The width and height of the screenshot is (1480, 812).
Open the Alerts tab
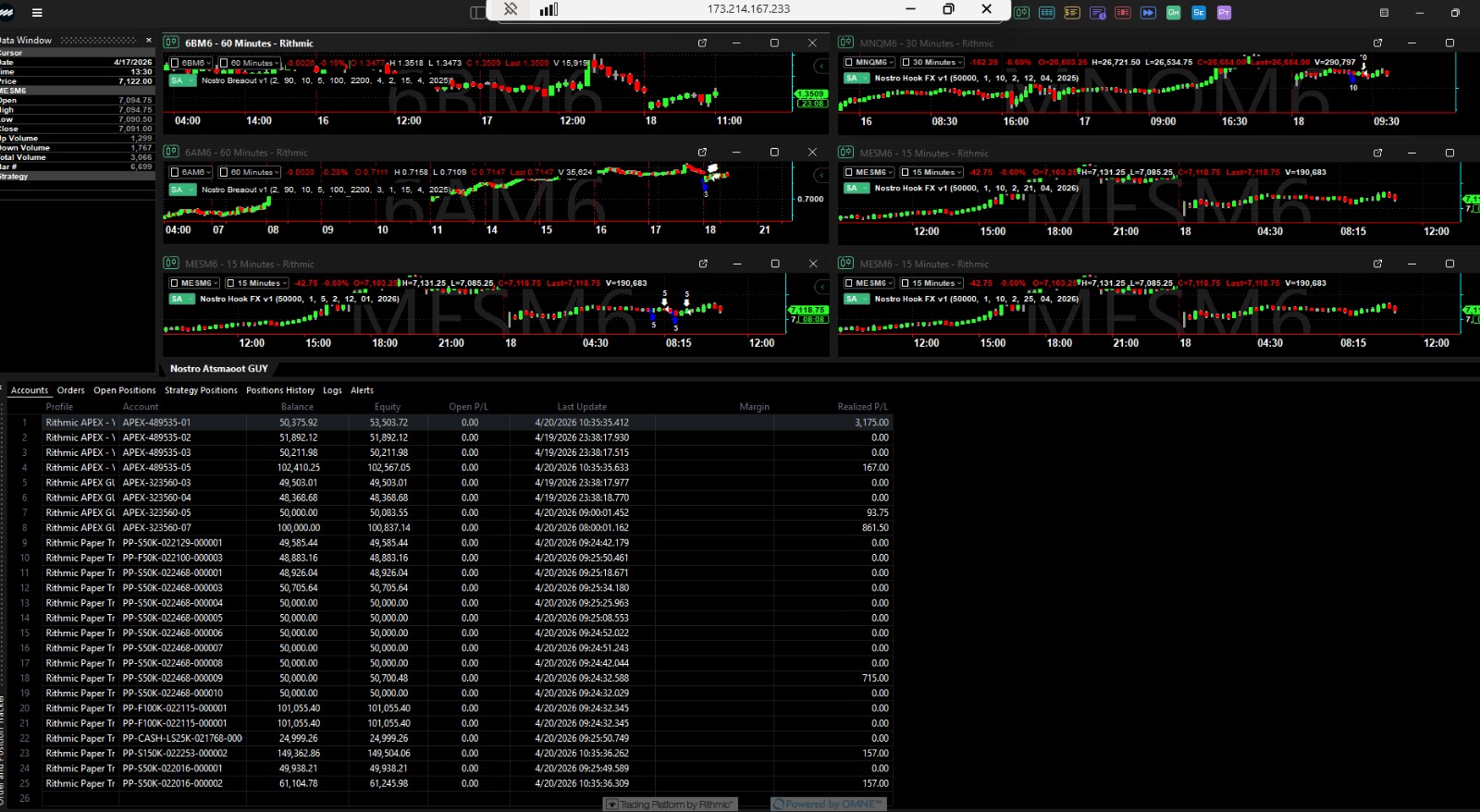[362, 390]
